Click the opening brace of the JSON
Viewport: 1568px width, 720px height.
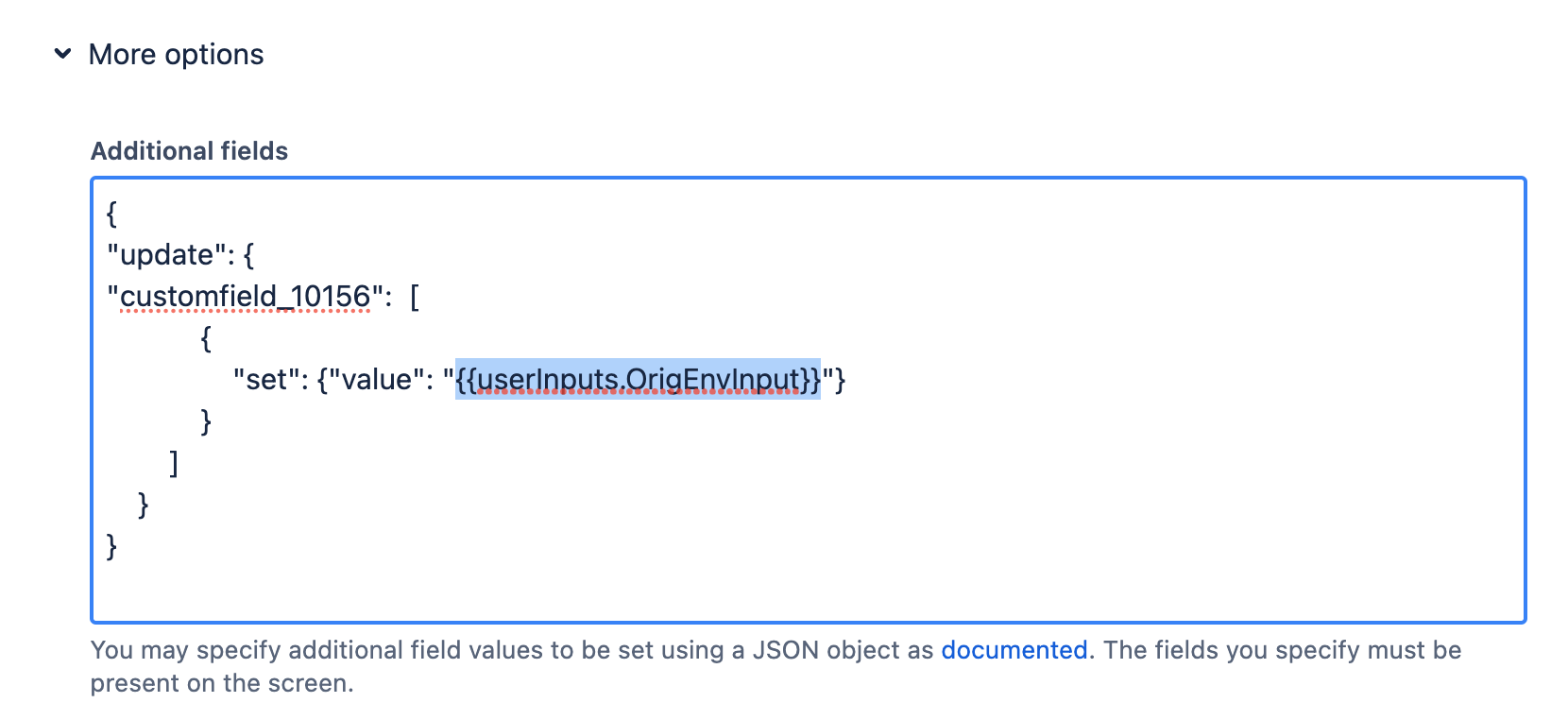pyautogui.click(x=111, y=213)
